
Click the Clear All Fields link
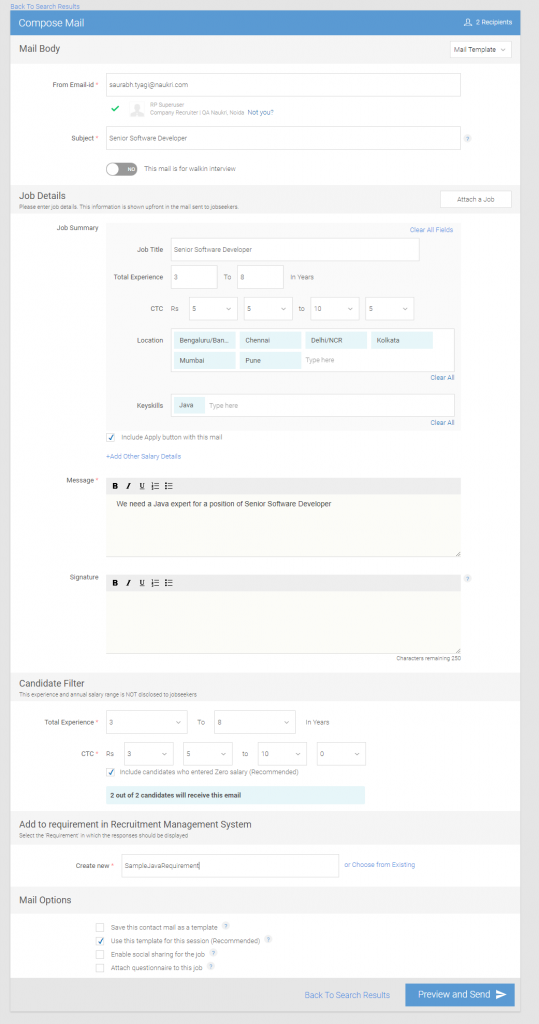tap(431, 230)
